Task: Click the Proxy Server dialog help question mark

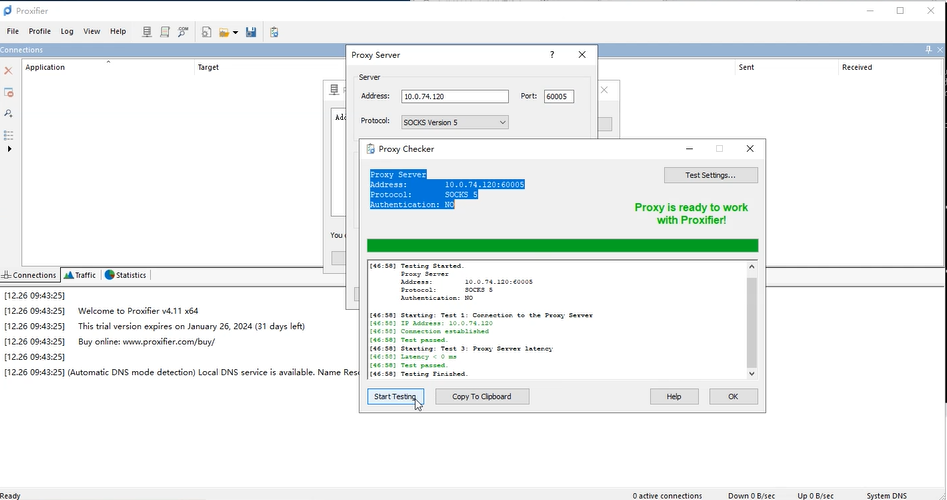Action: click(x=552, y=54)
